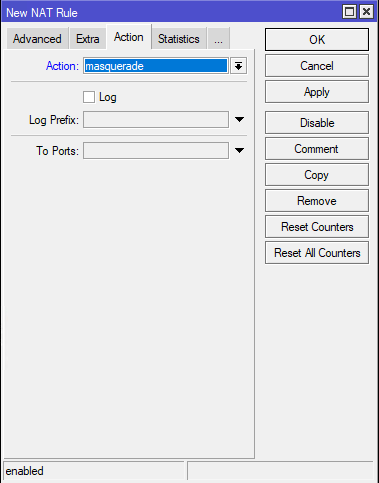Screen dimensions: 379x483
Task: Maximize the New NAT Rule window
Action: (x=349, y=12)
